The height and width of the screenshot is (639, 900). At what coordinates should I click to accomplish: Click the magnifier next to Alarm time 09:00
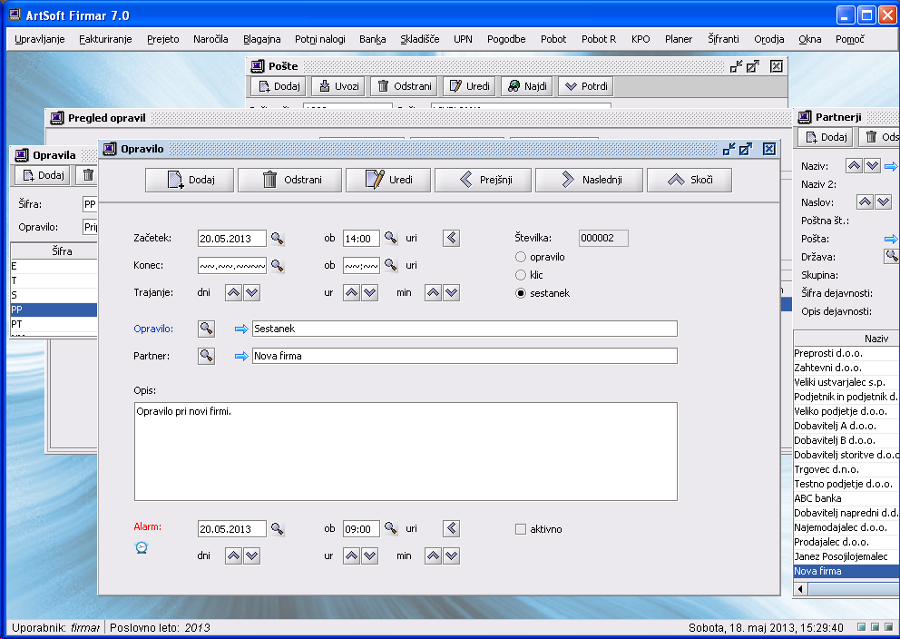(391, 529)
